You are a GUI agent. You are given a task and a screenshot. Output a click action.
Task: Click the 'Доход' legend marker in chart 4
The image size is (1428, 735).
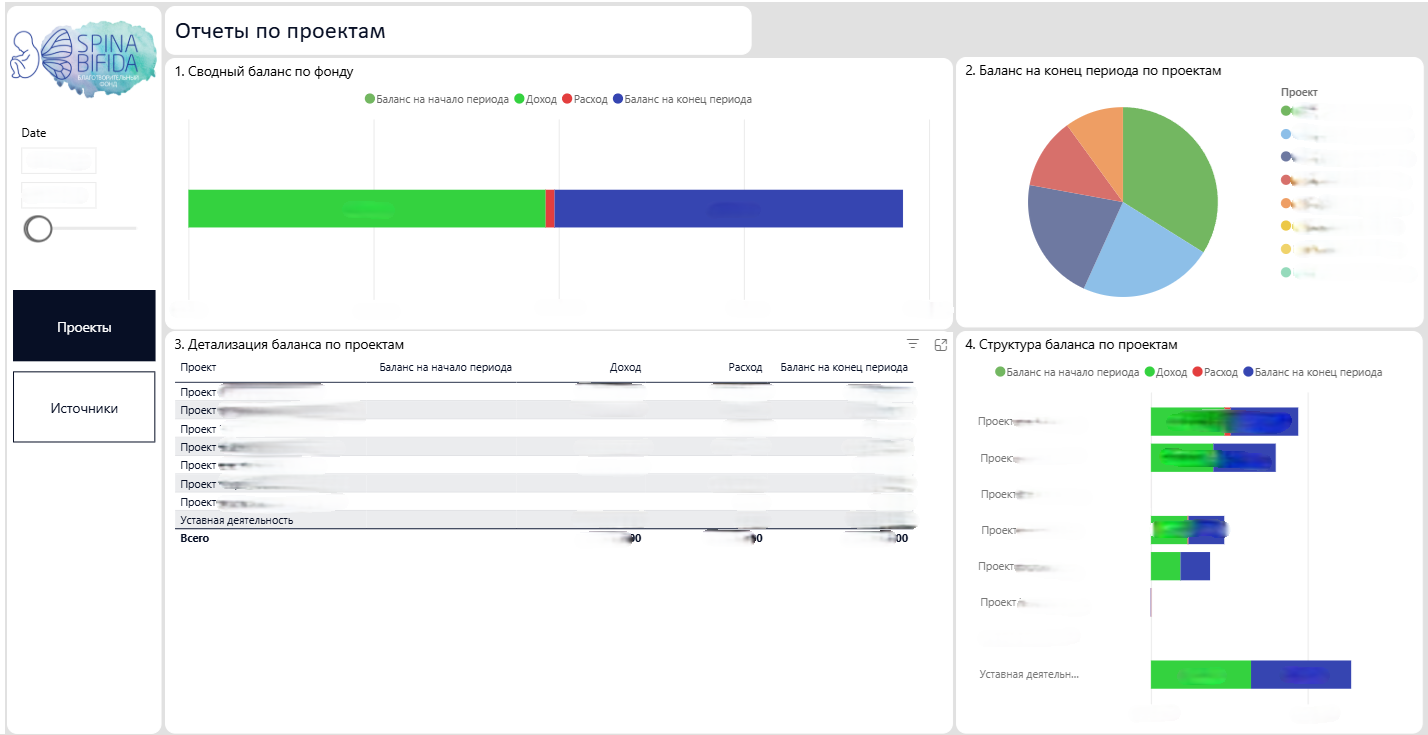1149,372
